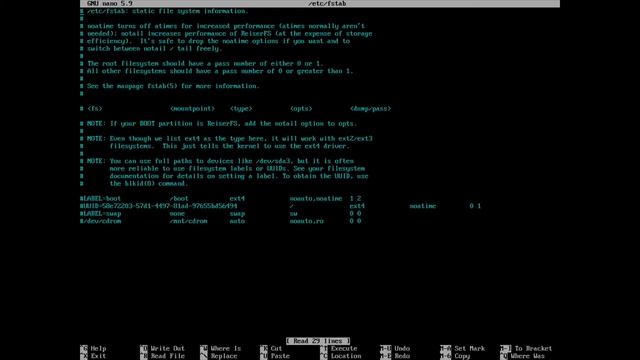This screenshot has height=360, width=640.
Task: Click the 'See the manpage fstab(5)' comment line
Action: click(x=170, y=86)
